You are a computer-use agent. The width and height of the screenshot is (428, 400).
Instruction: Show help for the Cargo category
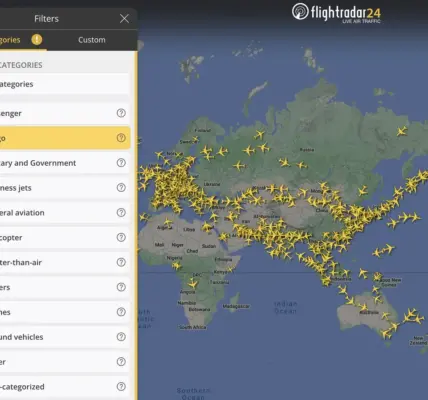tap(121, 138)
